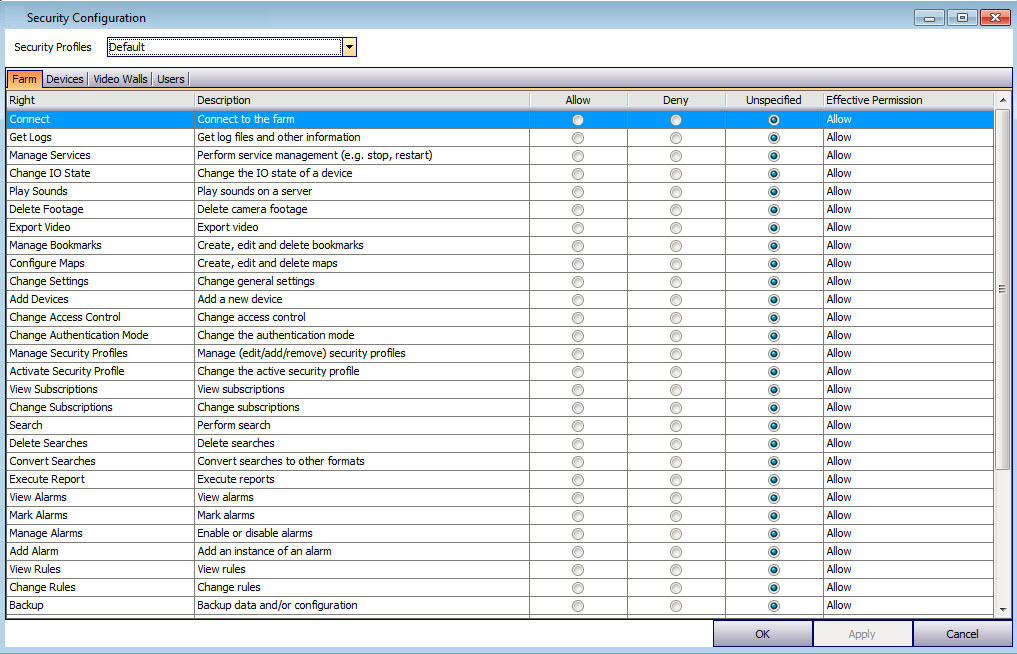Set Change IO State to Deny
1017x654 pixels.
(x=676, y=174)
